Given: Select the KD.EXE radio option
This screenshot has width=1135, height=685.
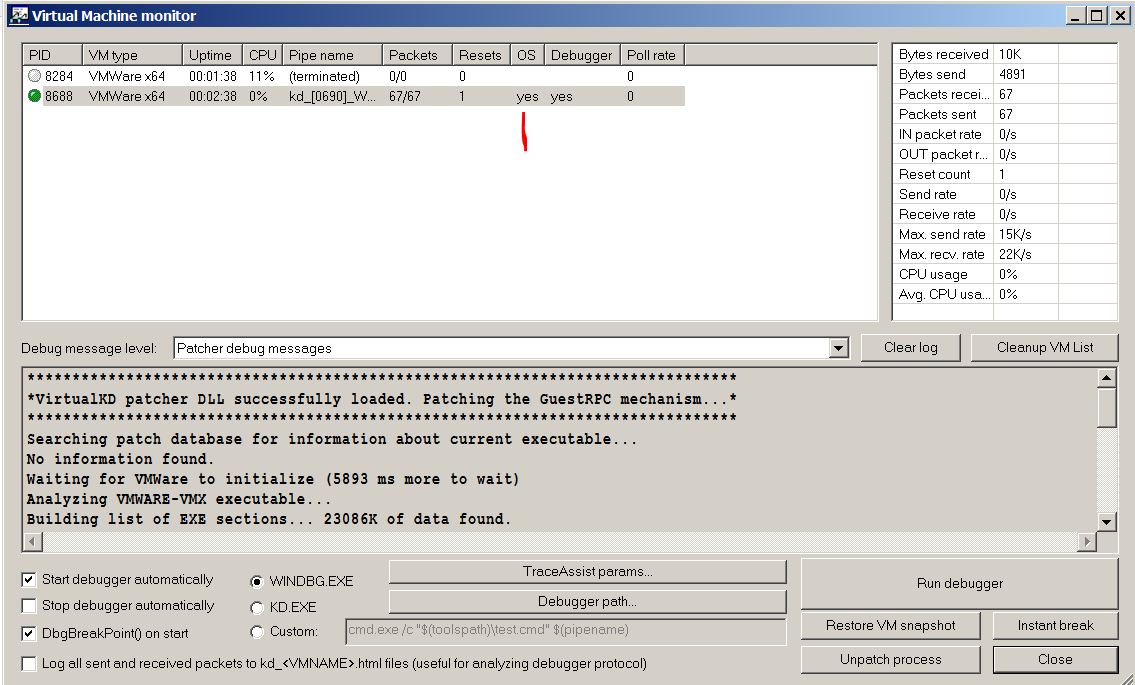Looking at the screenshot, I should 258,607.
